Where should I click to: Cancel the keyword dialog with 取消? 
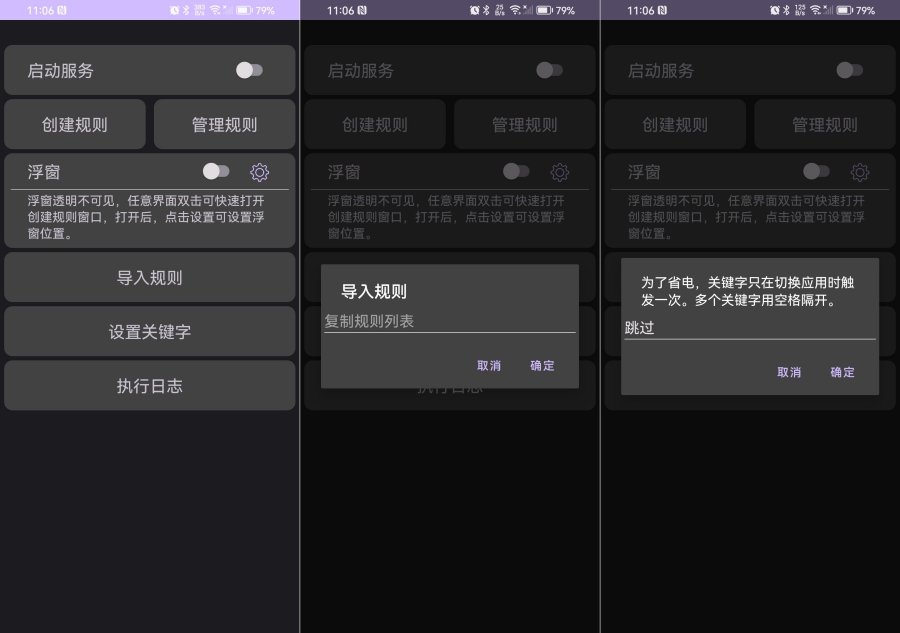pyautogui.click(x=789, y=372)
